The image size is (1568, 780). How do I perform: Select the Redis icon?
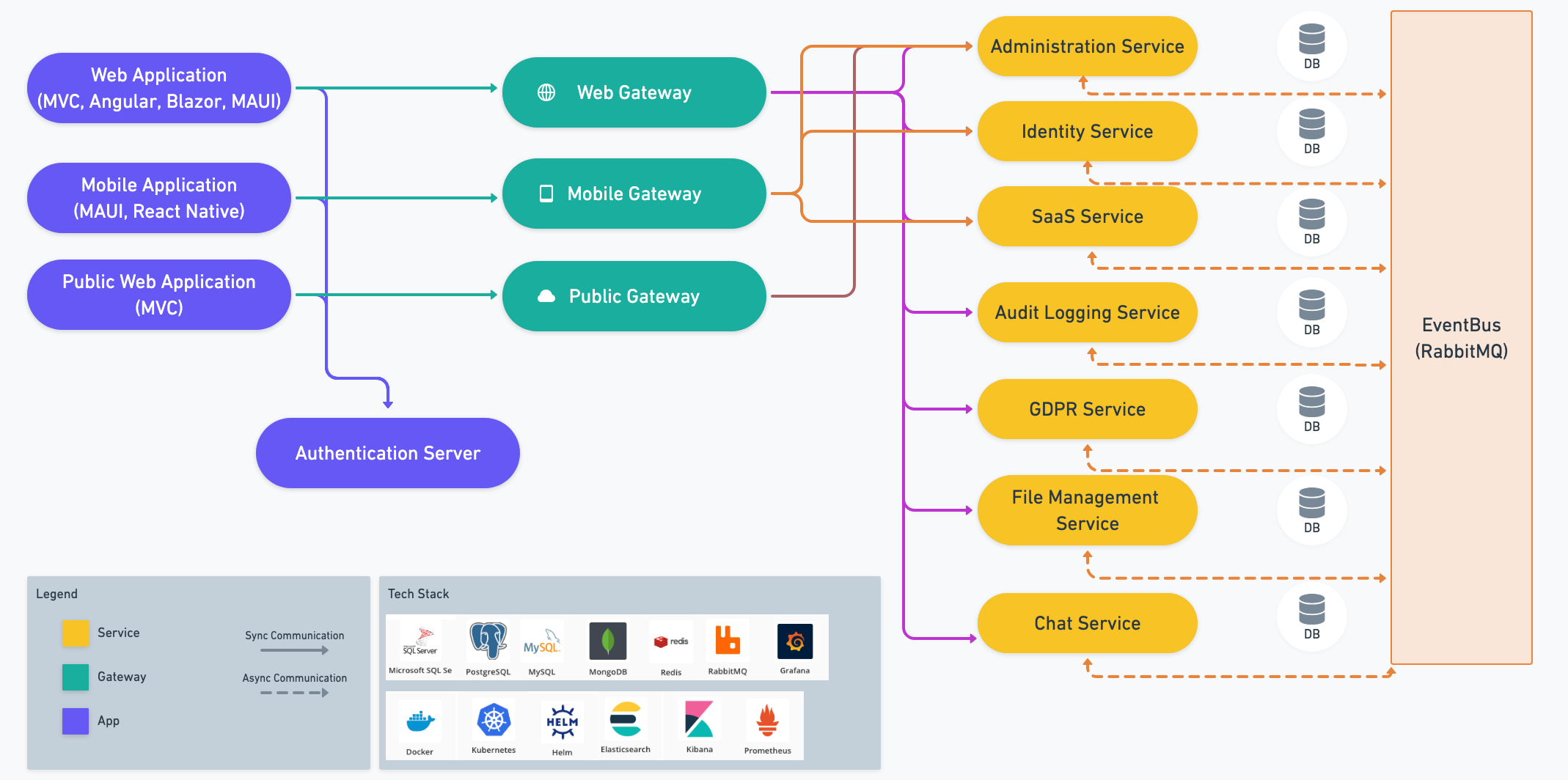671,641
